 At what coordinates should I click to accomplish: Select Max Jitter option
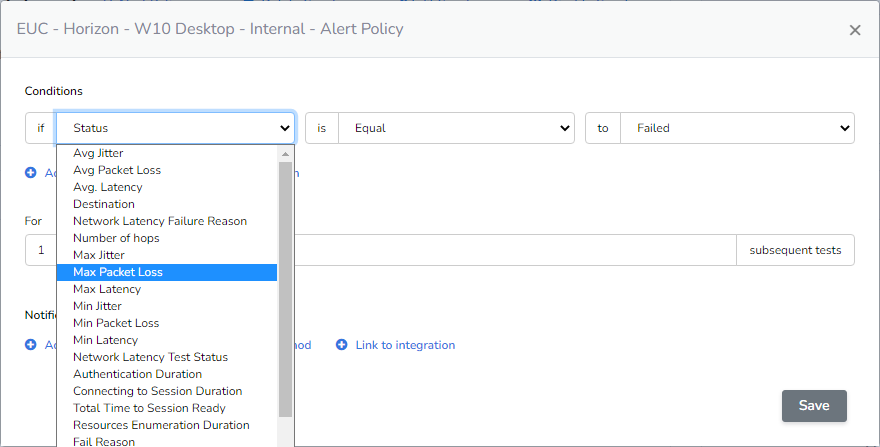point(167,255)
